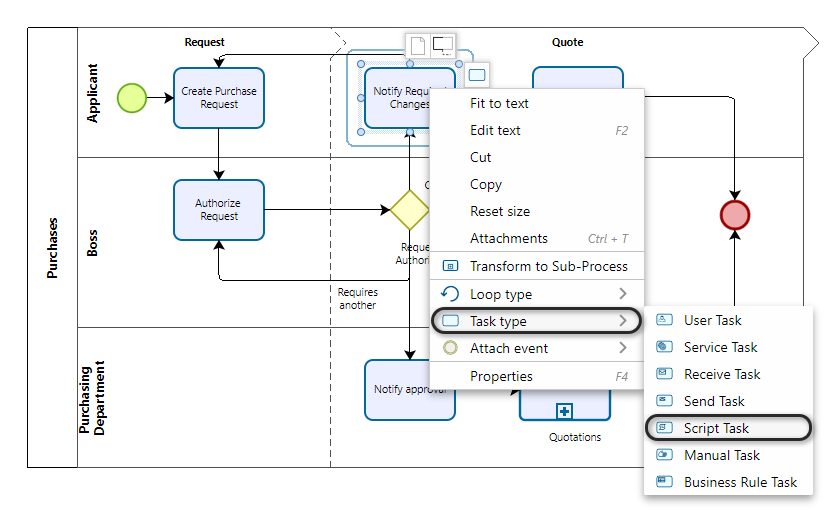This screenshot has width=831, height=510.
Task: Expand the Loop type submenu arrow
Action: pyautogui.click(x=623, y=294)
